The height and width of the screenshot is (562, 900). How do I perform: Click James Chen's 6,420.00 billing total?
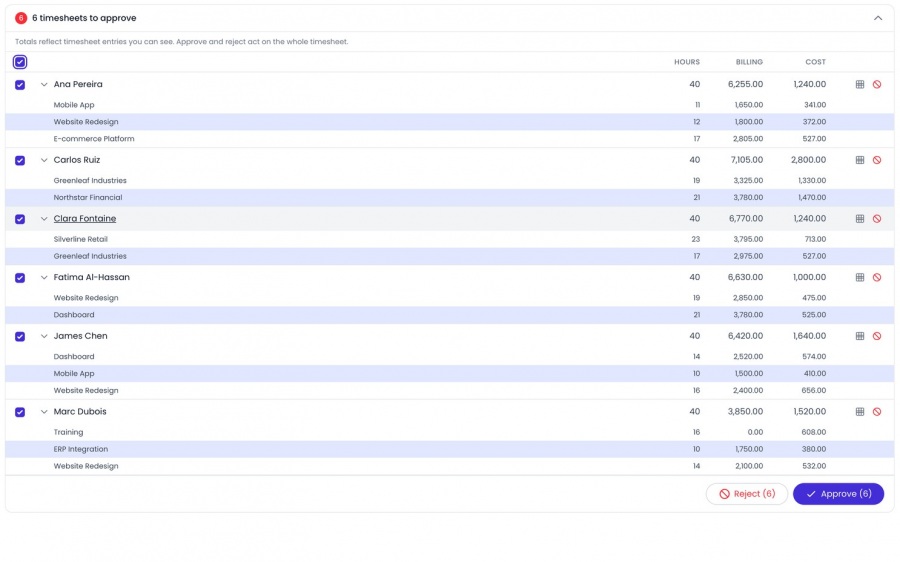coord(746,336)
